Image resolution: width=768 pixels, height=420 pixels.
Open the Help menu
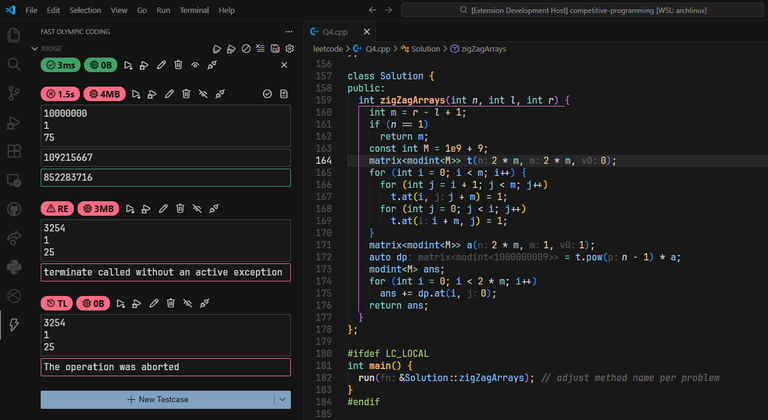point(226,10)
